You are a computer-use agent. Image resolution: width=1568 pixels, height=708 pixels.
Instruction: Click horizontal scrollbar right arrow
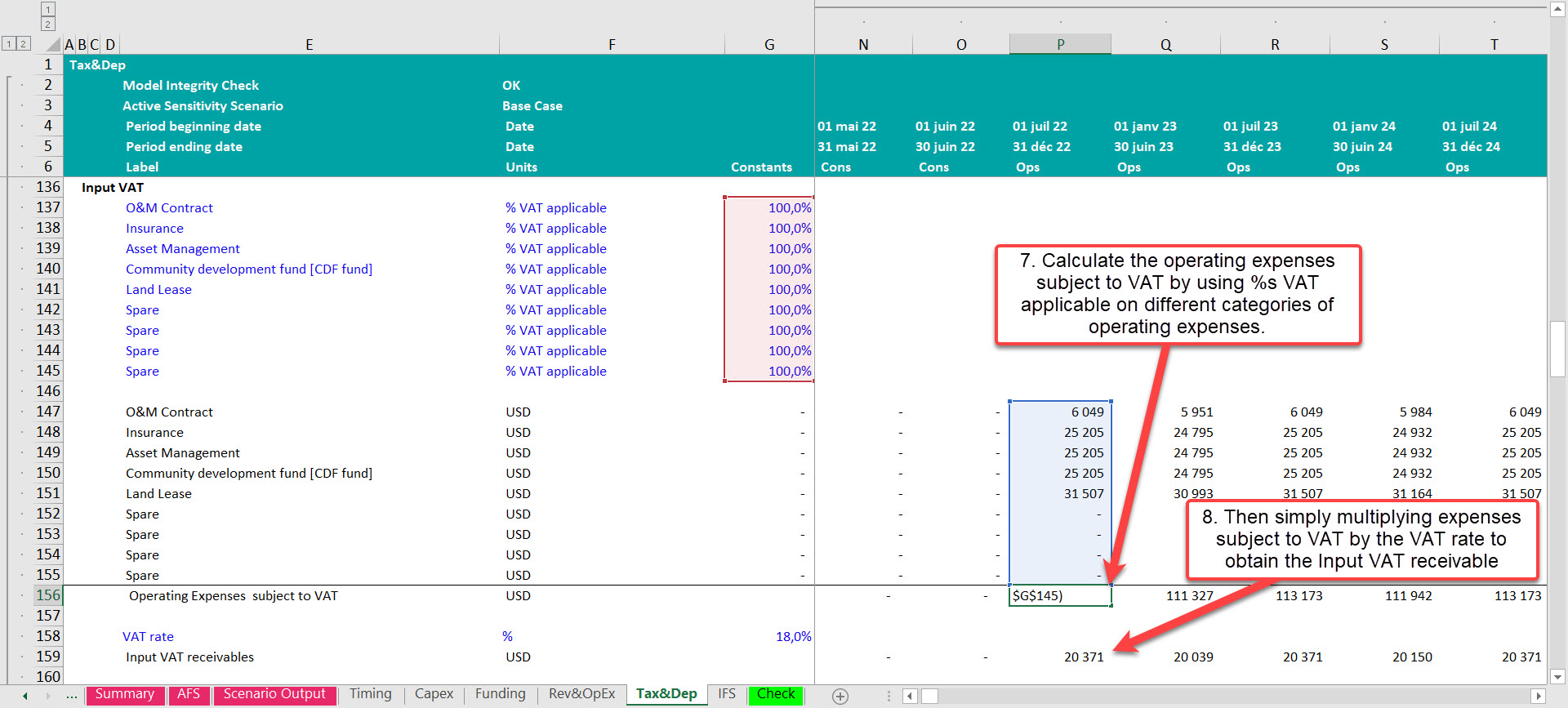(x=1539, y=696)
